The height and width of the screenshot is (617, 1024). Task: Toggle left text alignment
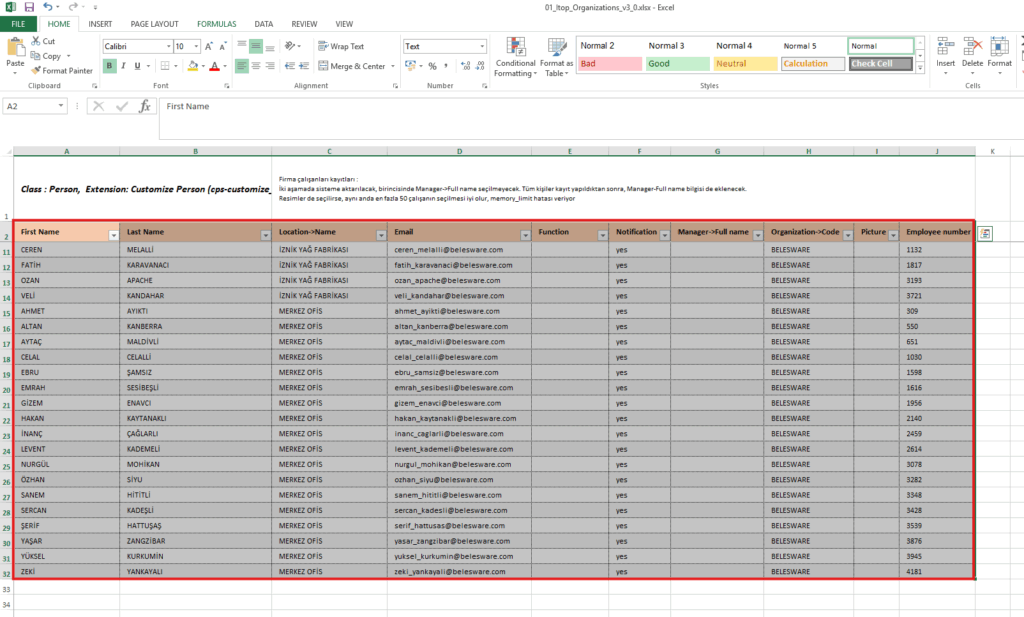tap(242, 66)
